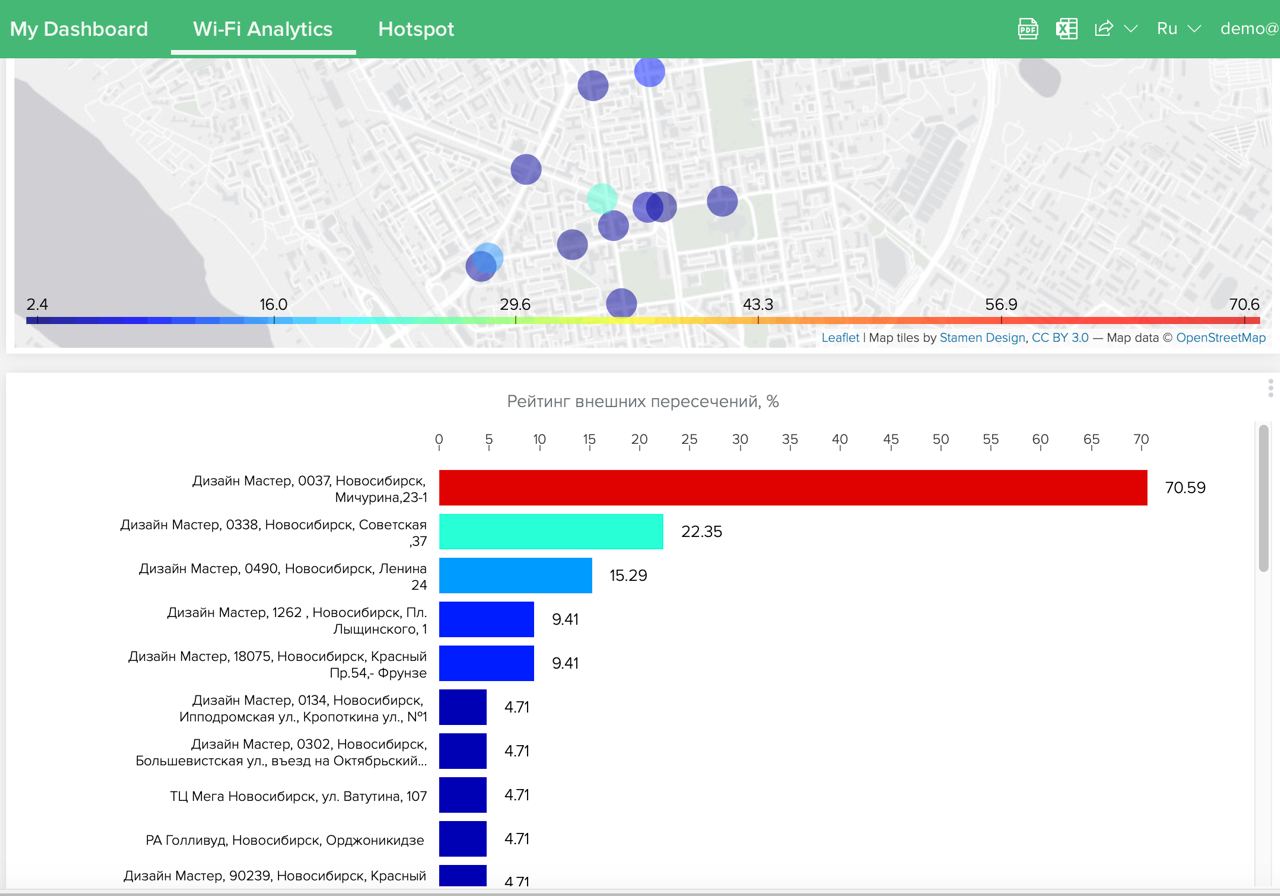Image resolution: width=1280 pixels, height=896 pixels.
Task: Visit the OpenStreetMap link
Action: click(x=1220, y=338)
